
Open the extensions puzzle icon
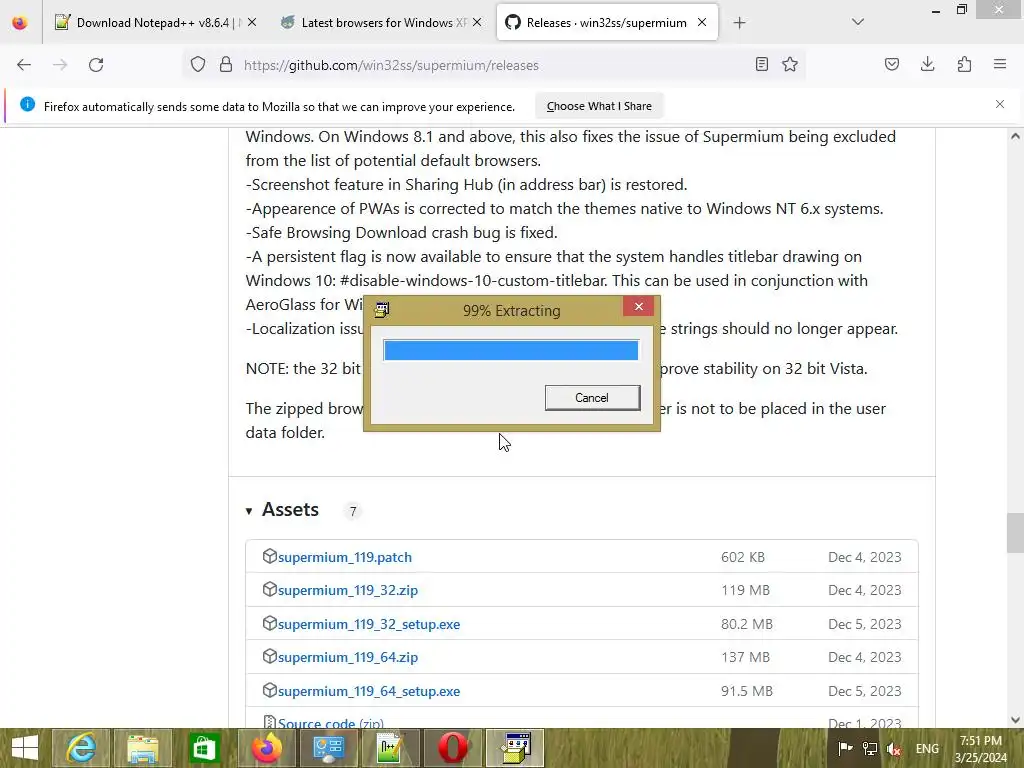point(964,64)
